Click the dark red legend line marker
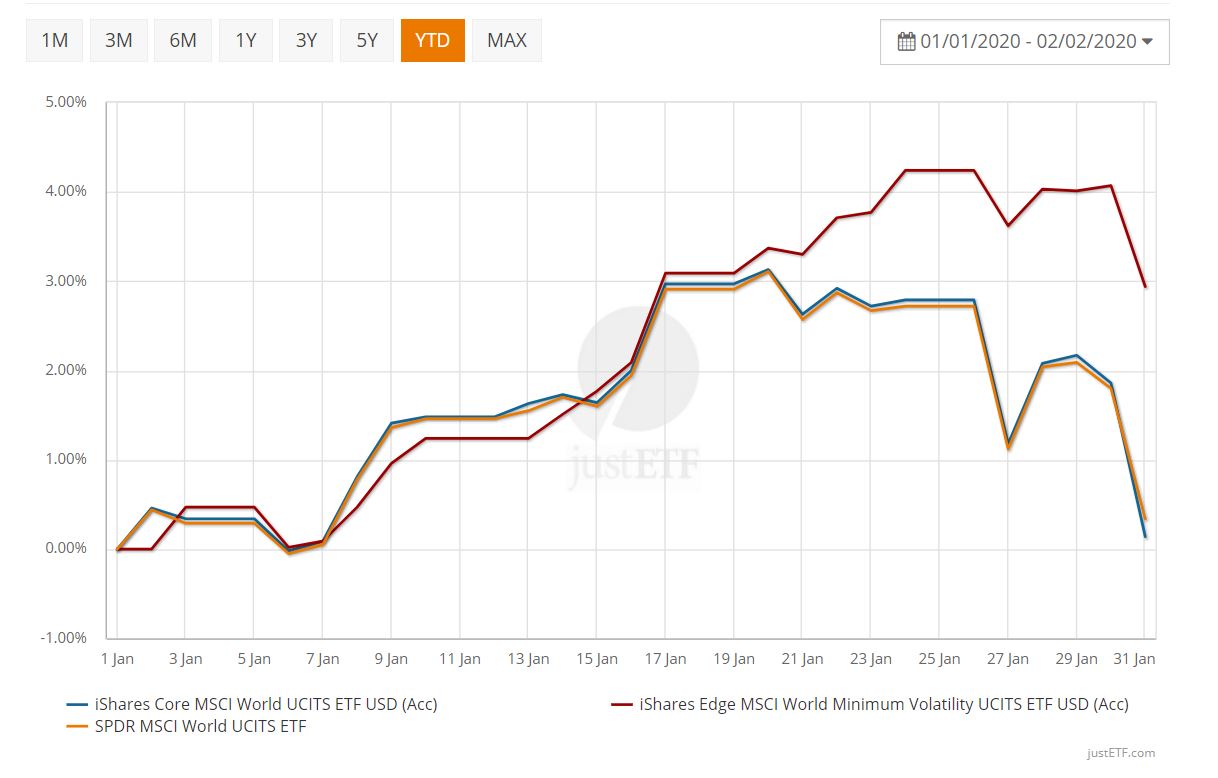1218x778 pixels. (622, 705)
